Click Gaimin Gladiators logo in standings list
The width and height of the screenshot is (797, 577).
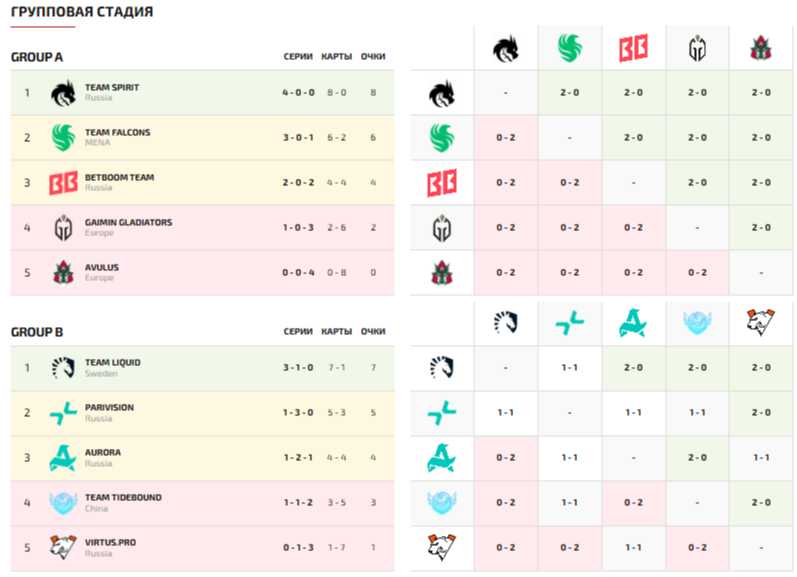pyautogui.click(x=63, y=228)
